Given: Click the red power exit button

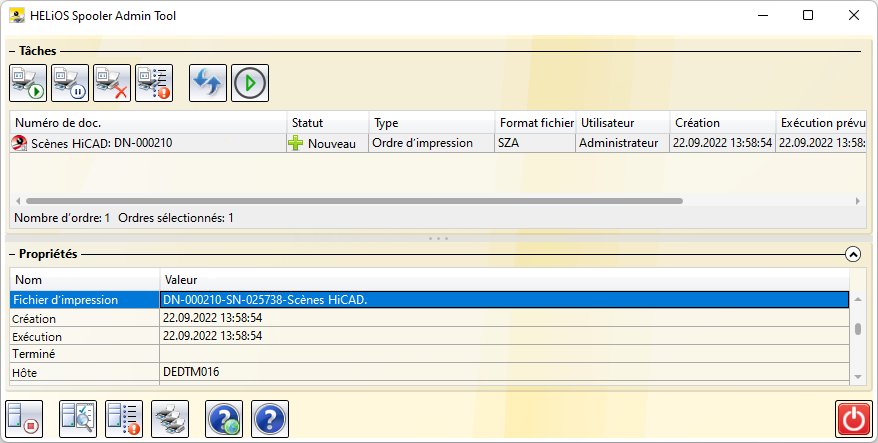Looking at the screenshot, I should pyautogui.click(x=853, y=419).
